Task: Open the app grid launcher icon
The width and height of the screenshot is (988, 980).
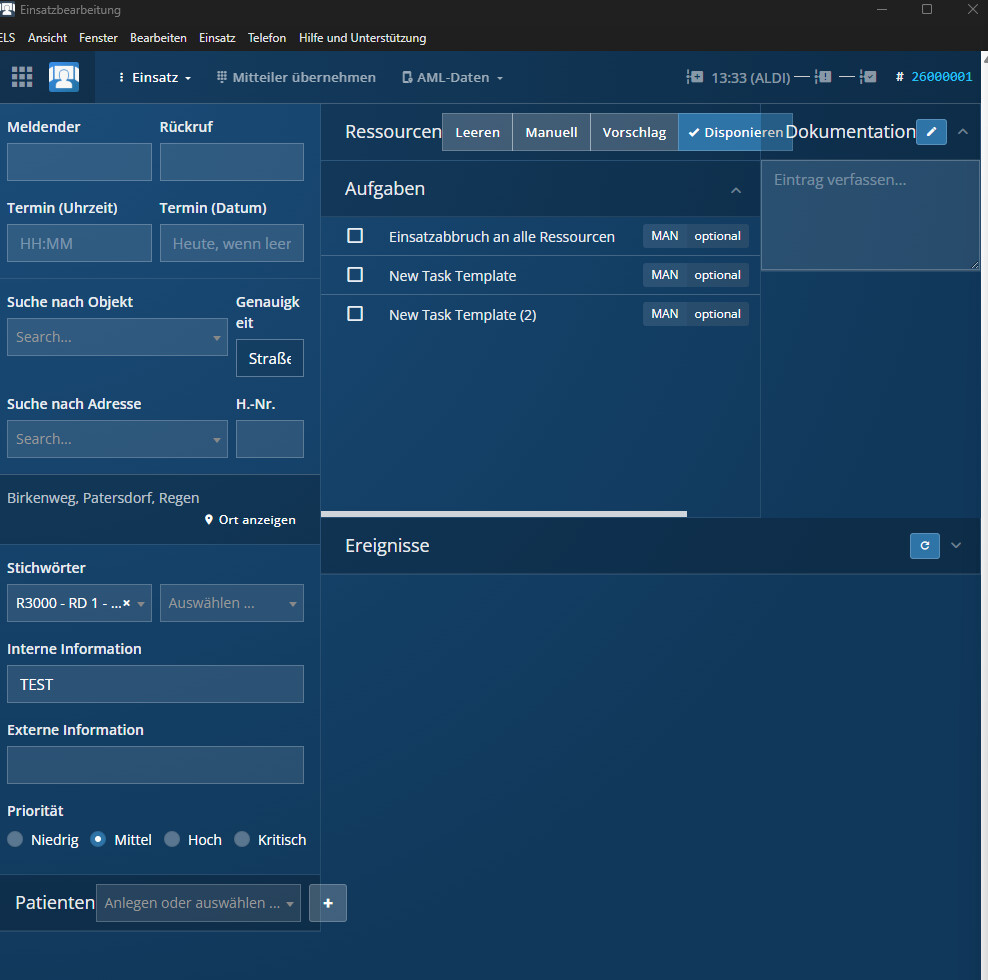Action: (22, 77)
